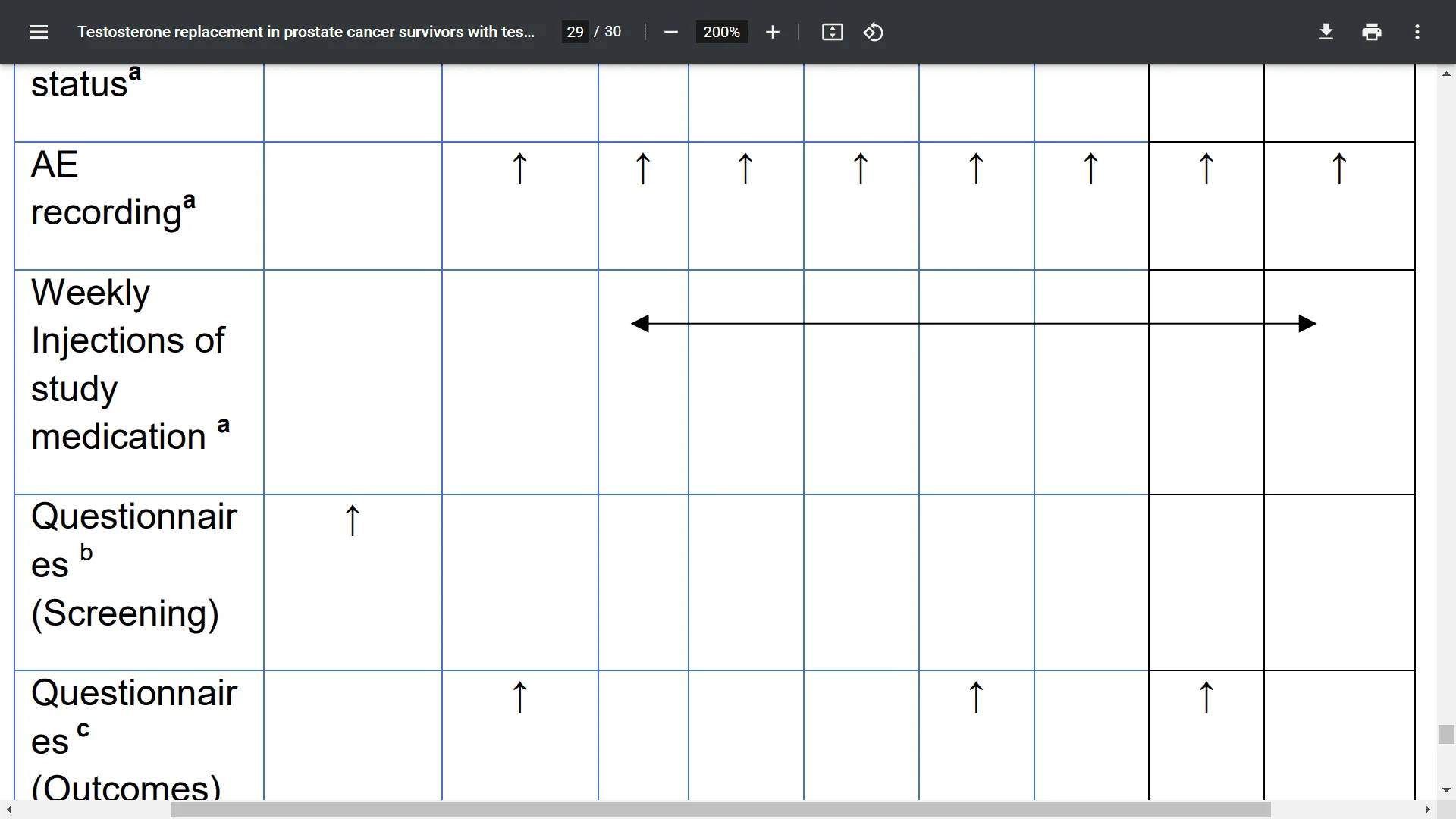Click the scroll up arrow
Screen dimensions: 1456x819
pos(1446,74)
